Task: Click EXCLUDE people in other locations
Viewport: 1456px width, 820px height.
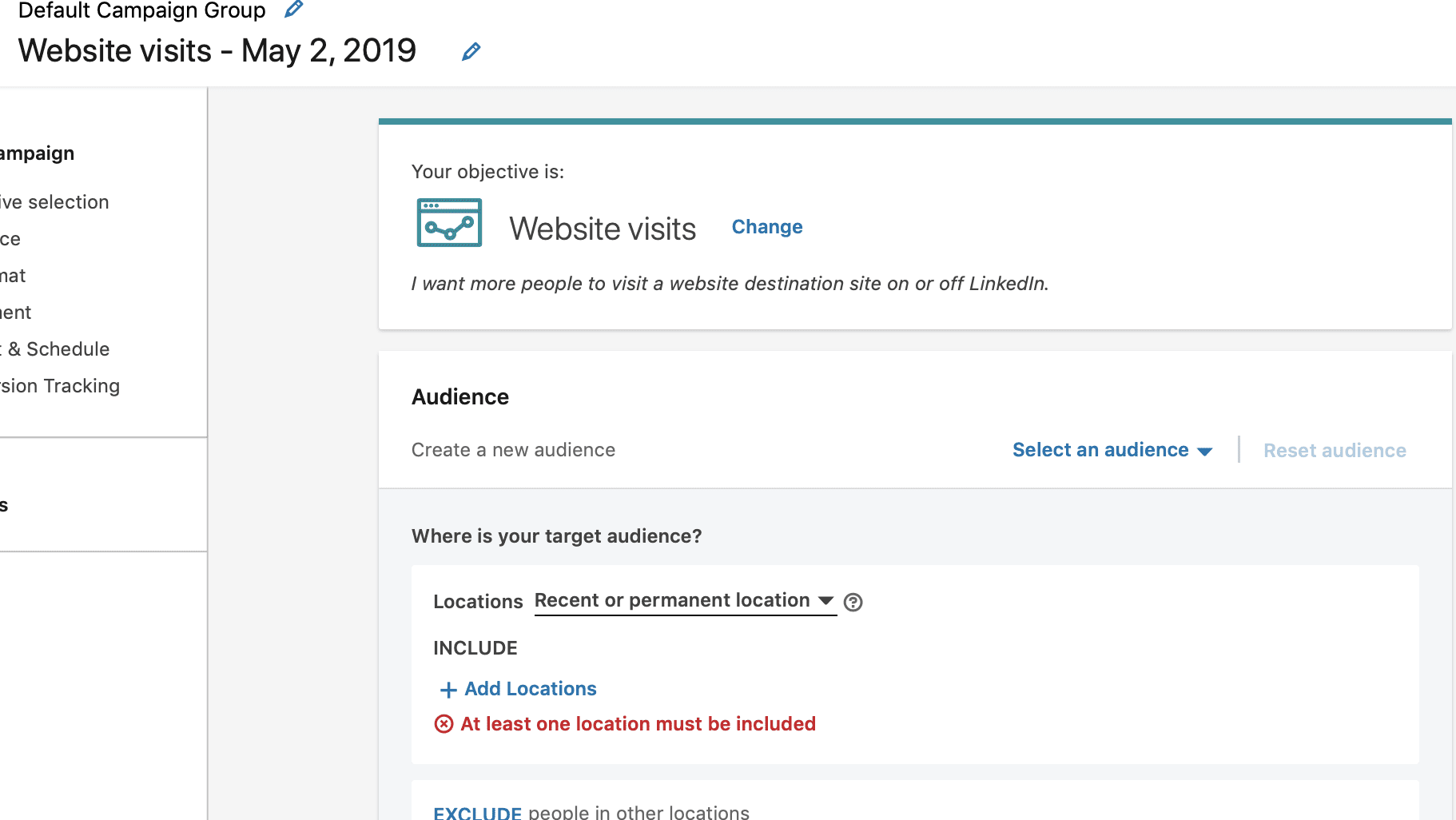Action: point(591,812)
